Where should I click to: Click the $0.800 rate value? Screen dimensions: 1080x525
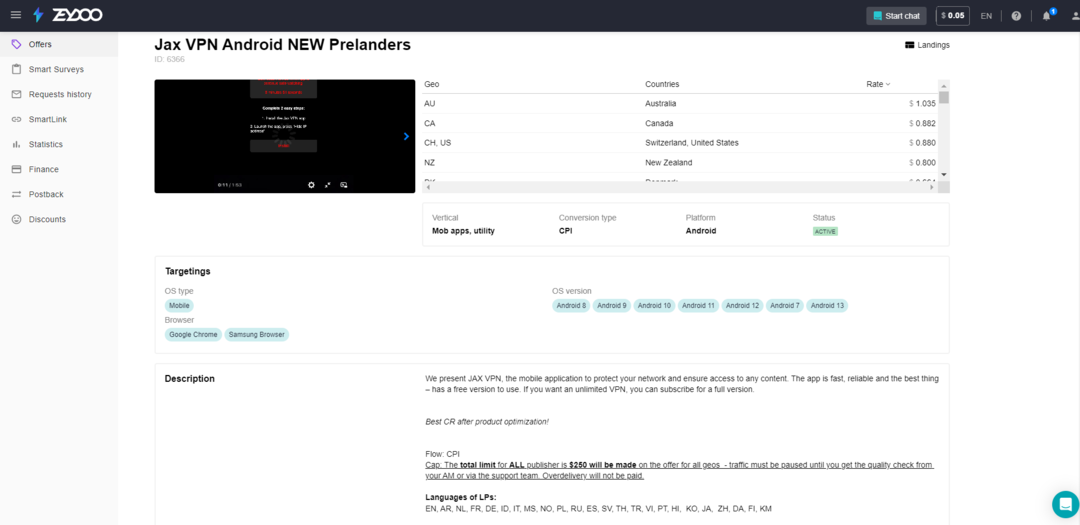click(x=922, y=163)
